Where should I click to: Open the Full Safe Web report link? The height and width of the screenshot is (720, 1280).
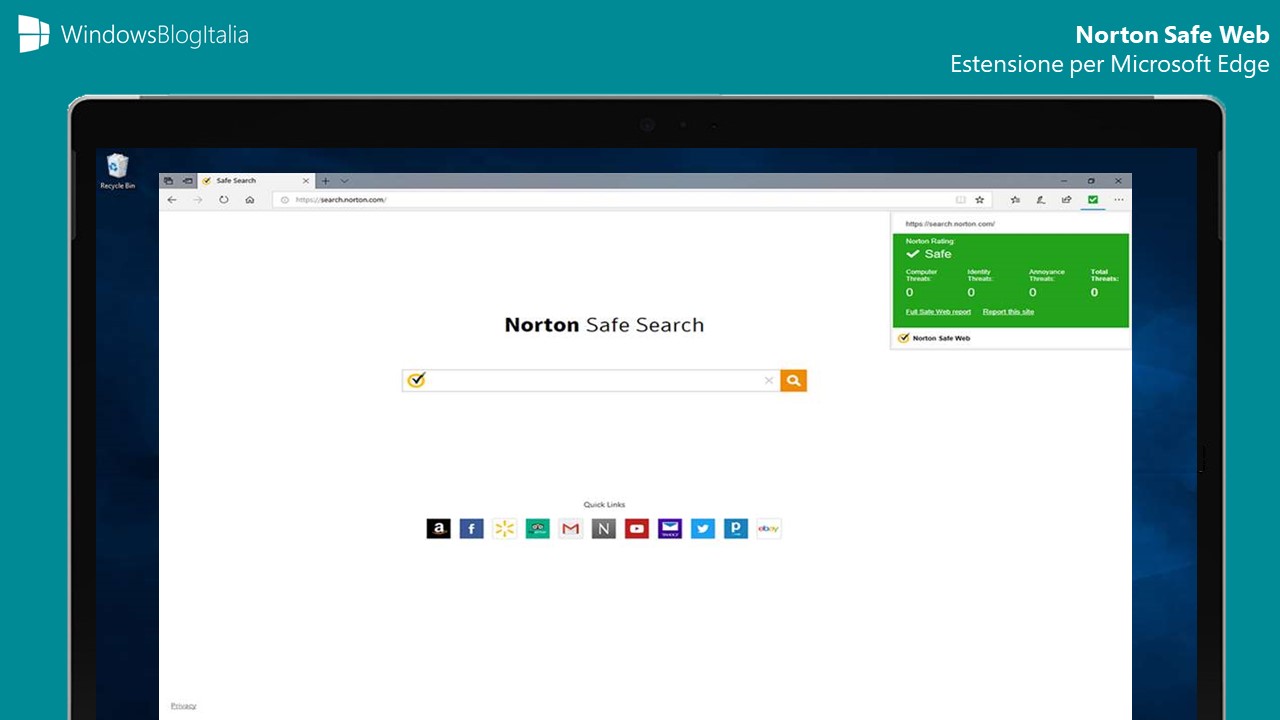tap(938, 312)
